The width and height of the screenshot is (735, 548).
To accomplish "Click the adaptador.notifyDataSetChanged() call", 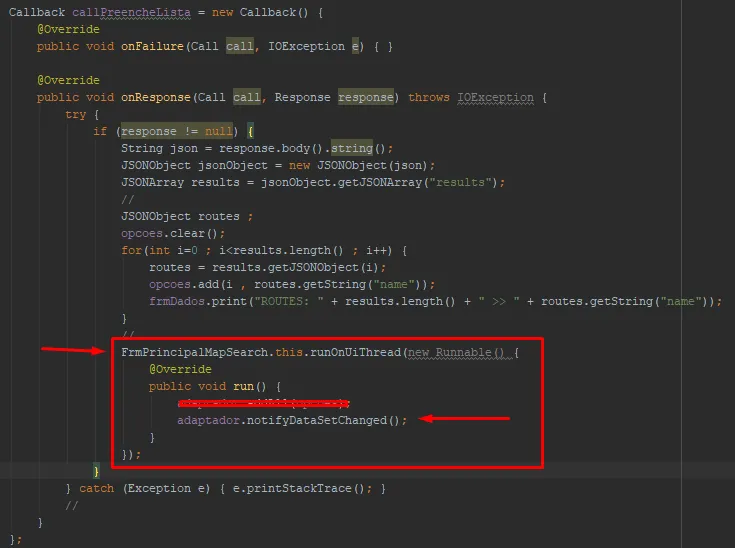I will pos(292,420).
